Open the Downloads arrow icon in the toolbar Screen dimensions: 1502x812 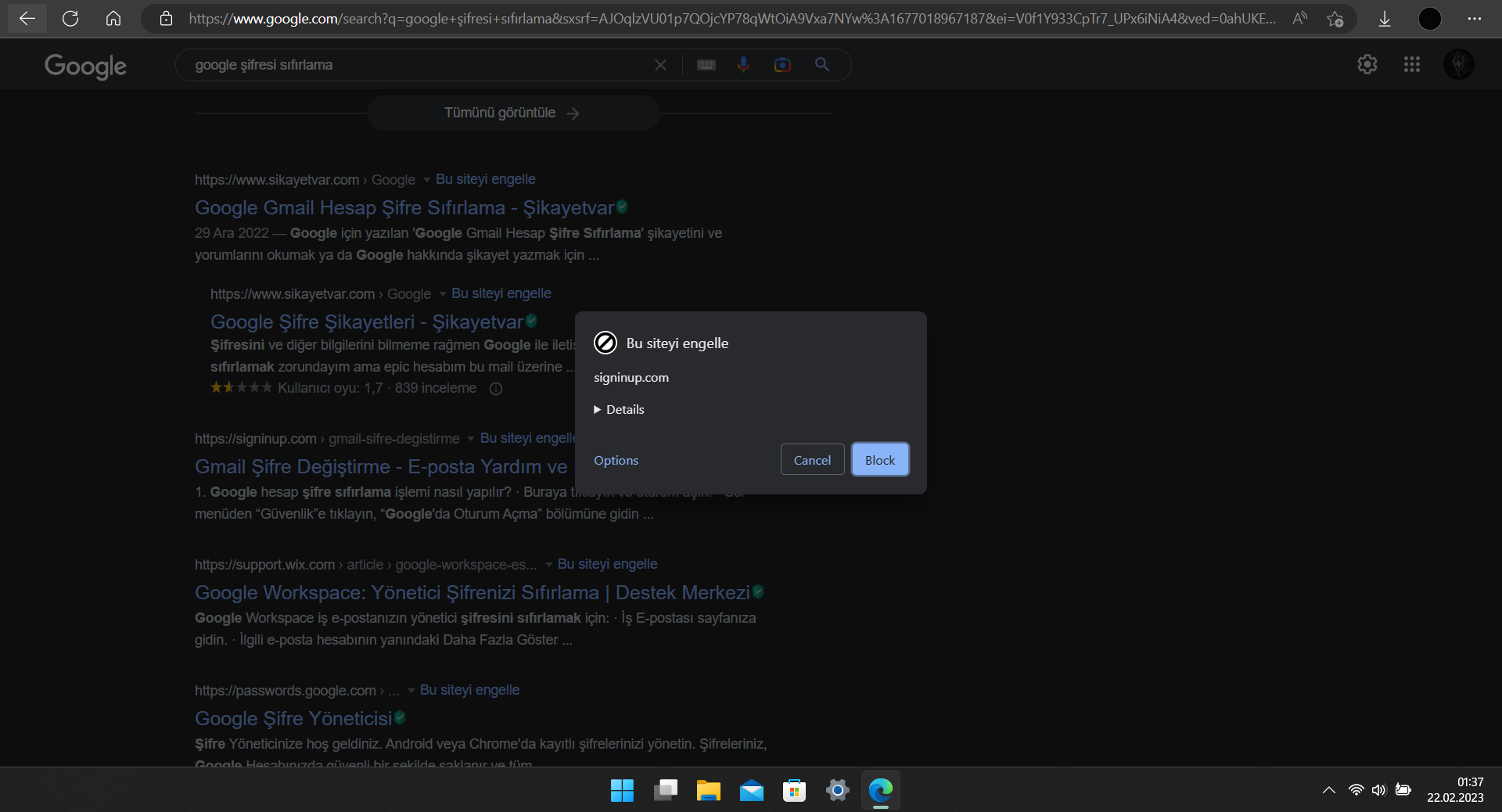pos(1385,19)
